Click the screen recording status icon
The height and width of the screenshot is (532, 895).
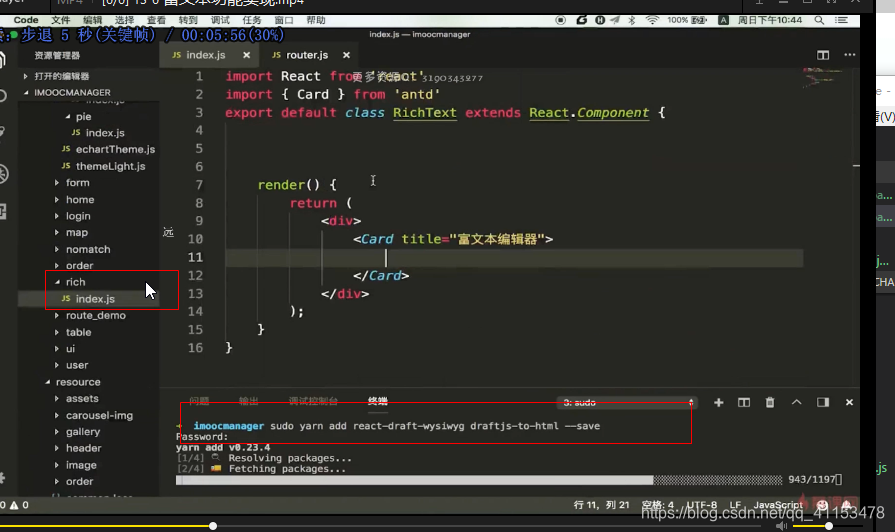point(561,20)
